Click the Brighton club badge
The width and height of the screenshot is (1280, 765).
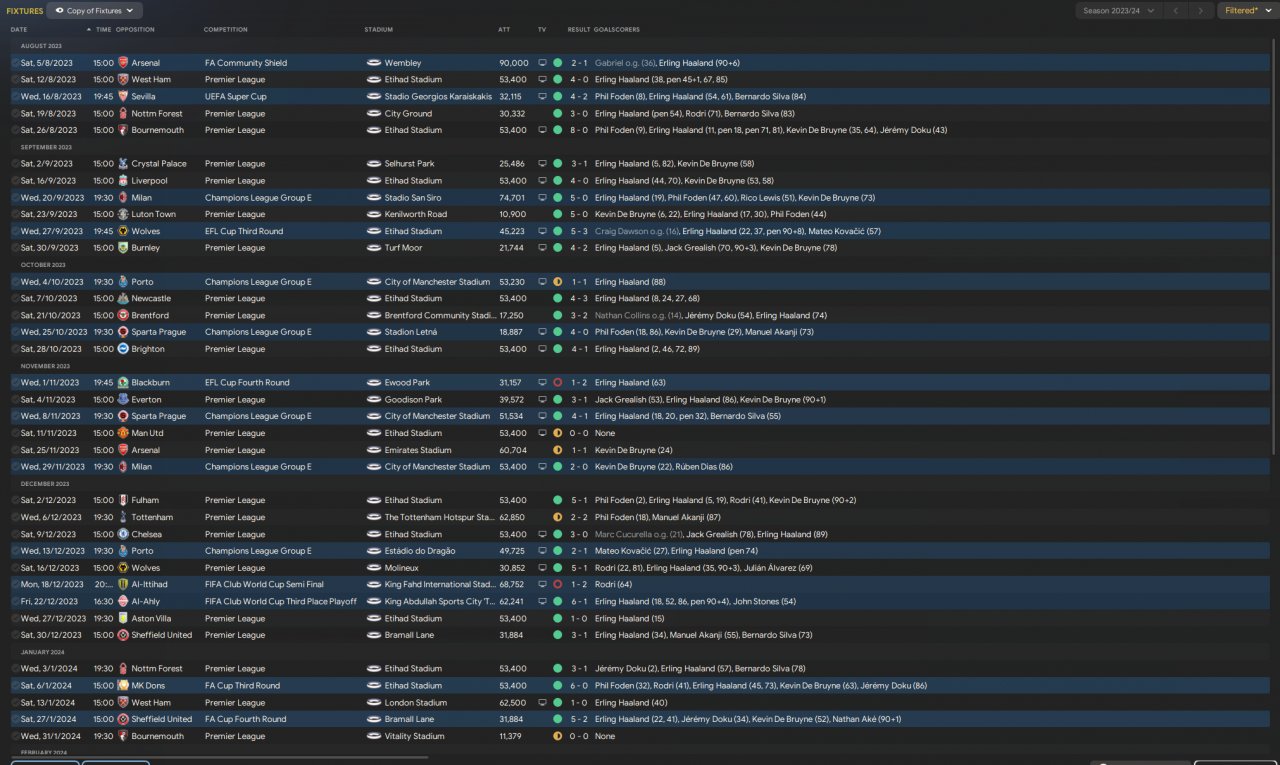click(x=122, y=349)
